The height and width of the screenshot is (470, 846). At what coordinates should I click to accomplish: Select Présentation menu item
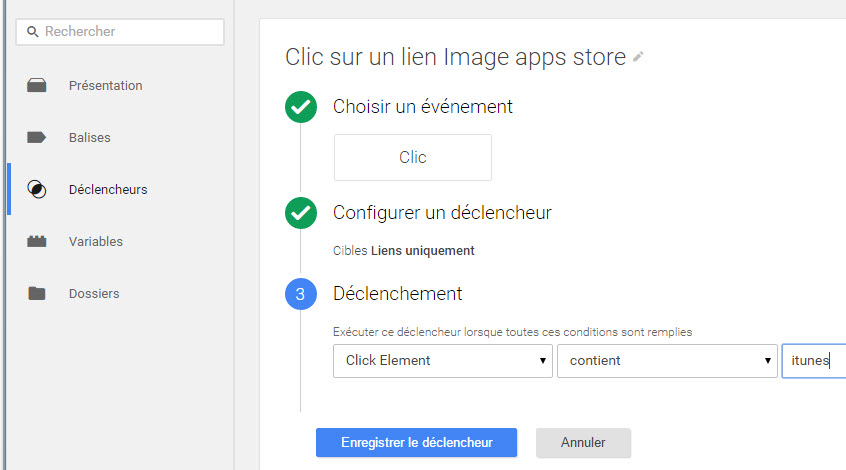click(x=105, y=85)
